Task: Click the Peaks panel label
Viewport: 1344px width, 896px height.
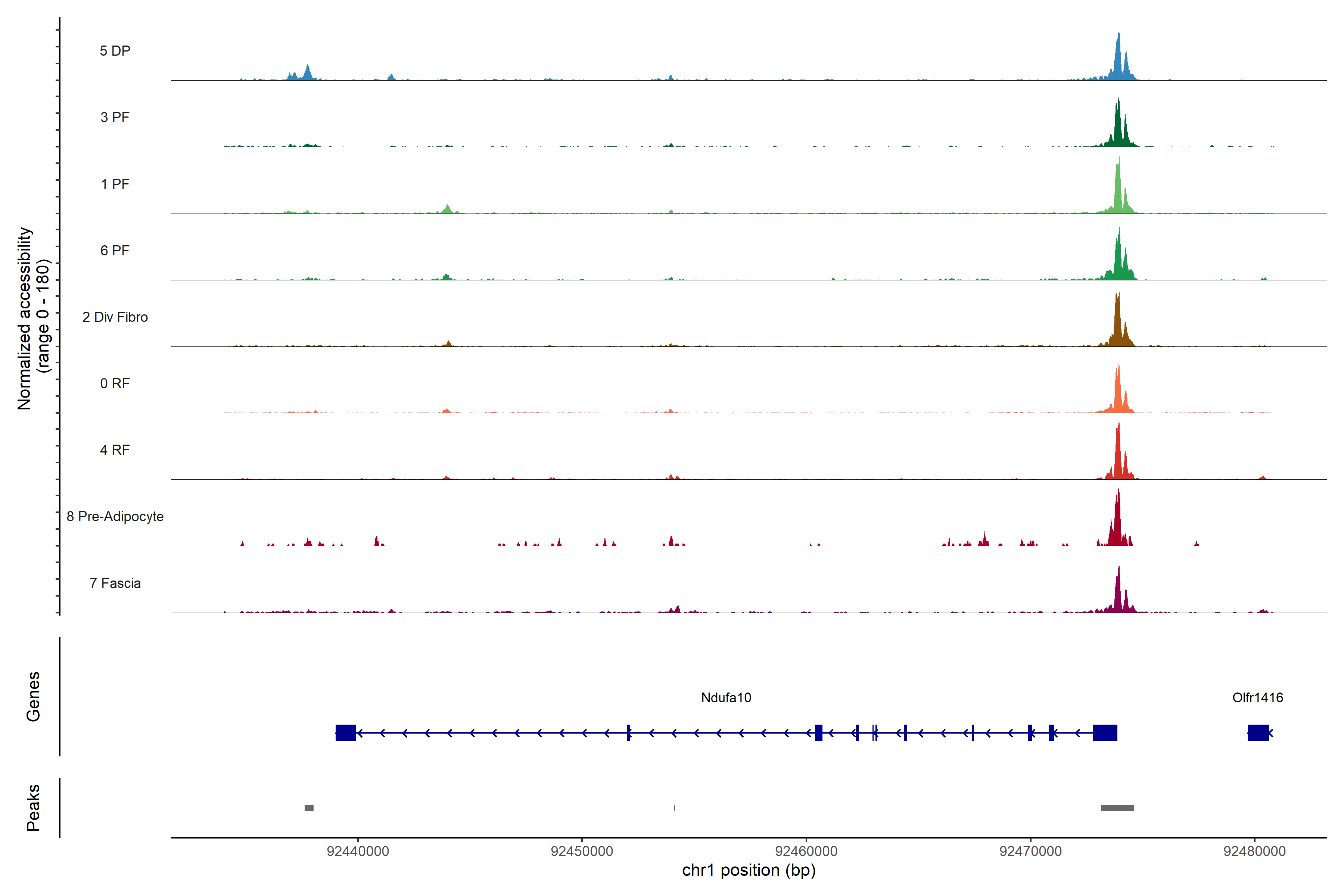Action: pos(33,808)
